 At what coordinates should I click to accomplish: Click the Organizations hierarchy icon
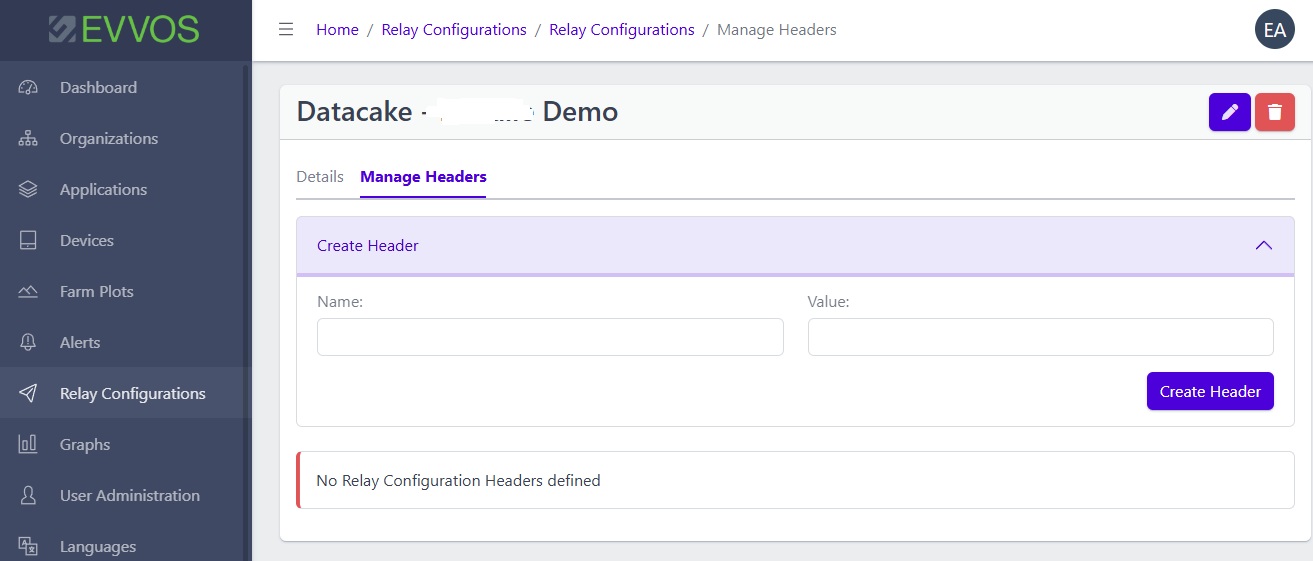tap(28, 139)
